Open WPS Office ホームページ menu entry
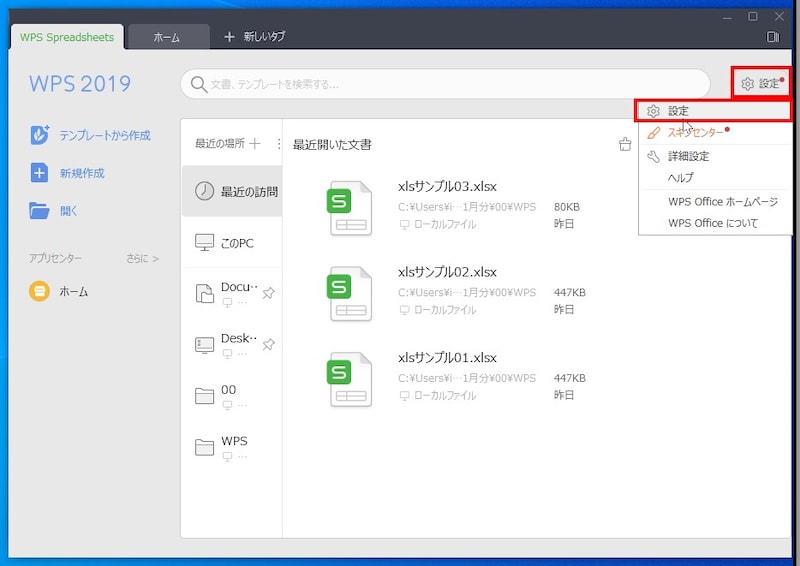 point(715,202)
